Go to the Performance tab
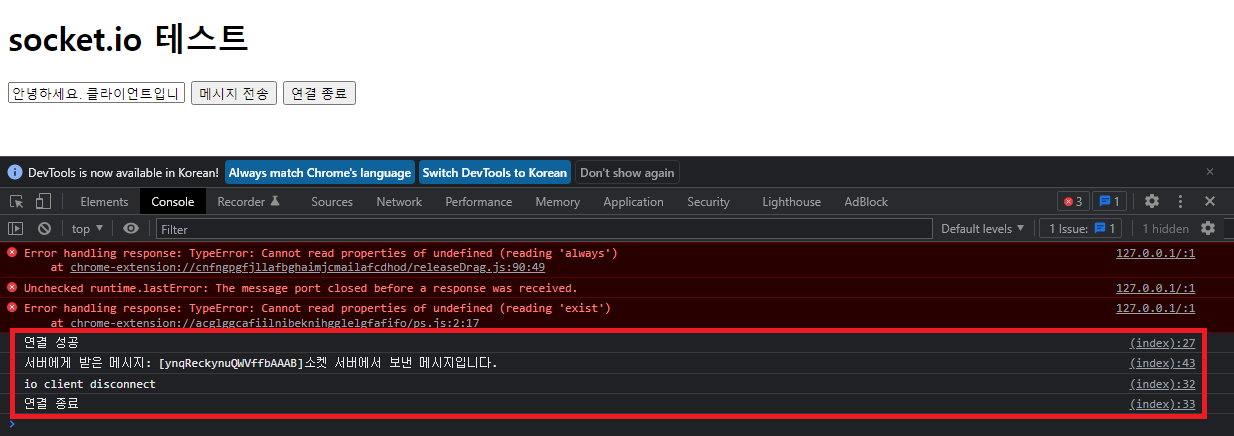The width and height of the screenshot is (1234, 436). (x=479, y=202)
